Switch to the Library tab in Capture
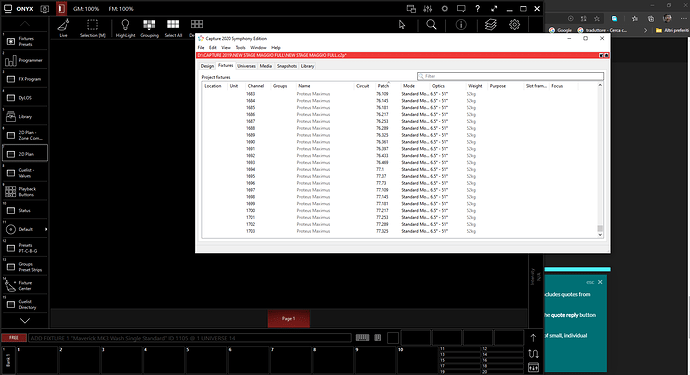The width and height of the screenshot is (690, 375). tap(307, 66)
